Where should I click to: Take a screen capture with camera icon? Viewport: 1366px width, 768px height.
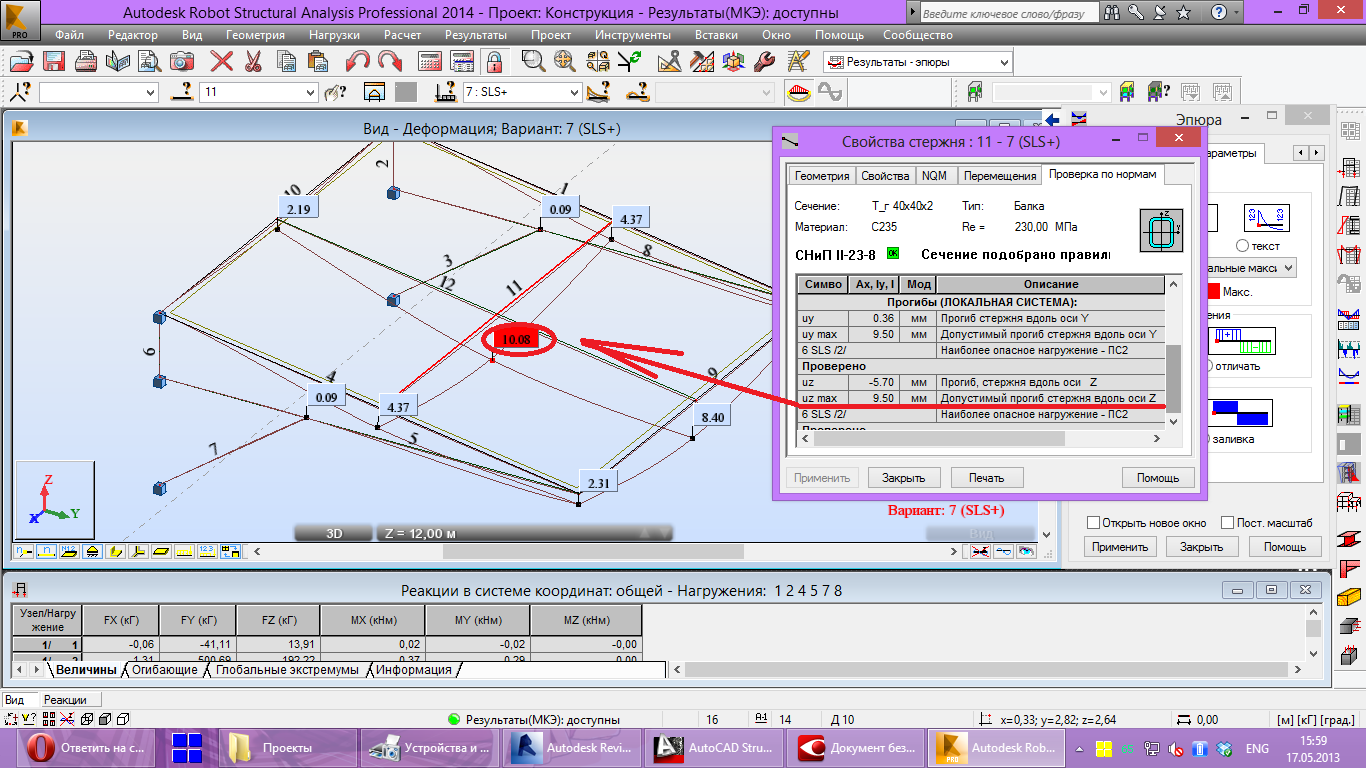181,61
